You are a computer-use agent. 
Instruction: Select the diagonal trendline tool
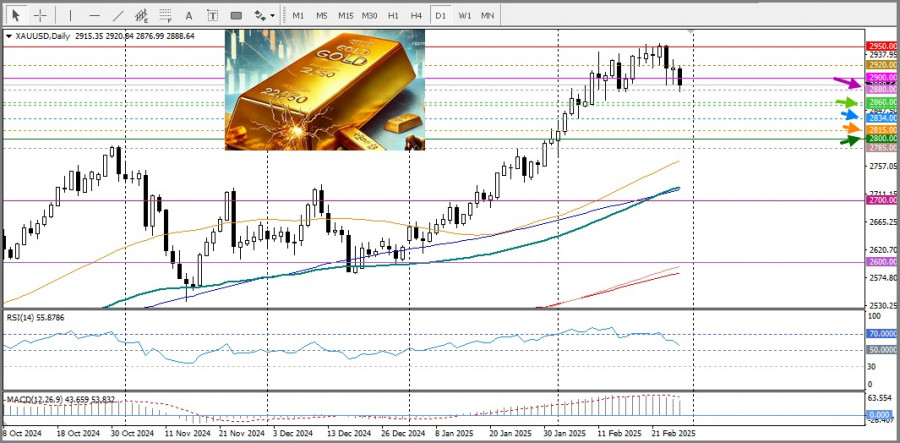pos(118,15)
